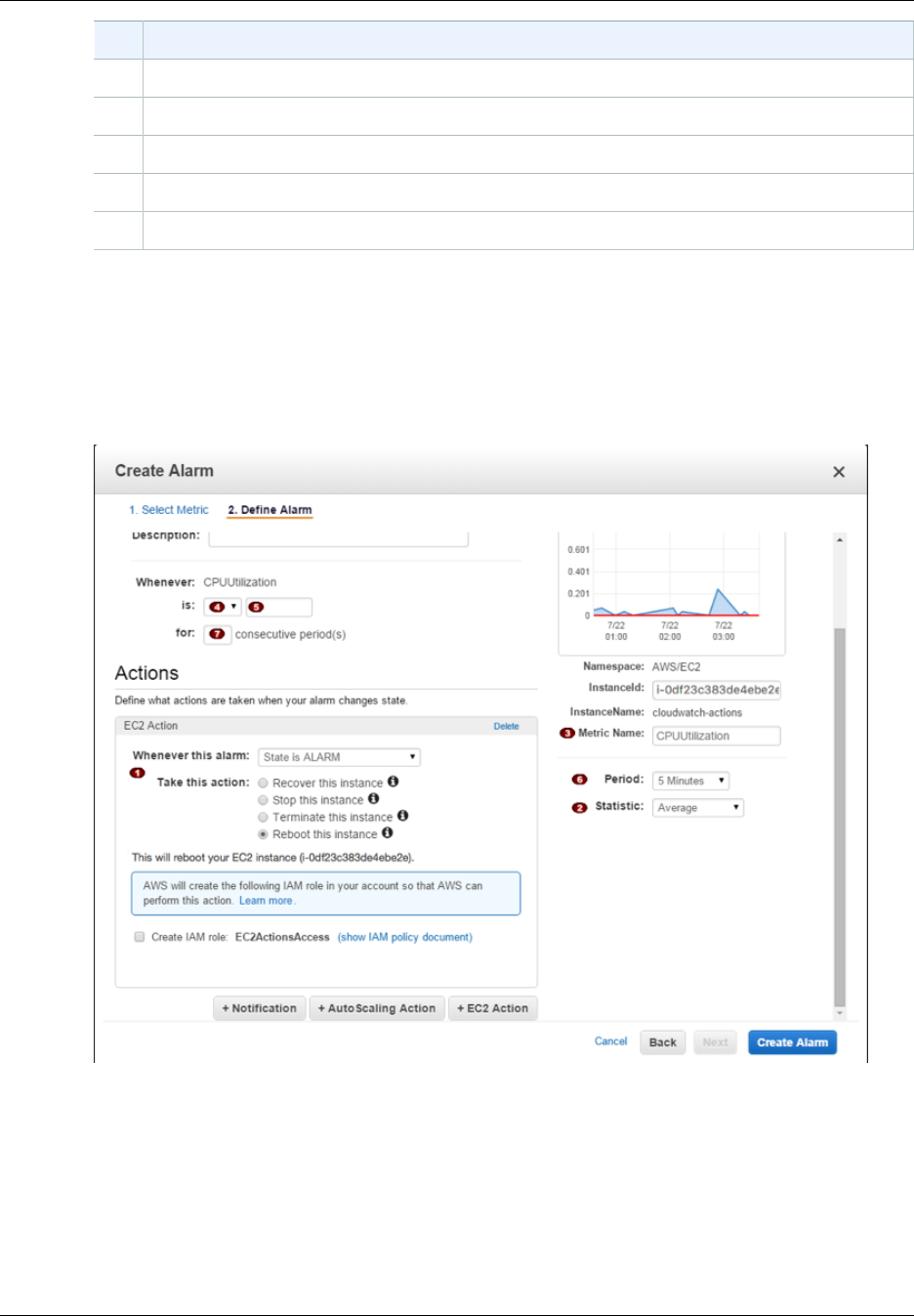
Task: Click the 'cloudwatch-actions' instance name text
Action: (x=697, y=712)
